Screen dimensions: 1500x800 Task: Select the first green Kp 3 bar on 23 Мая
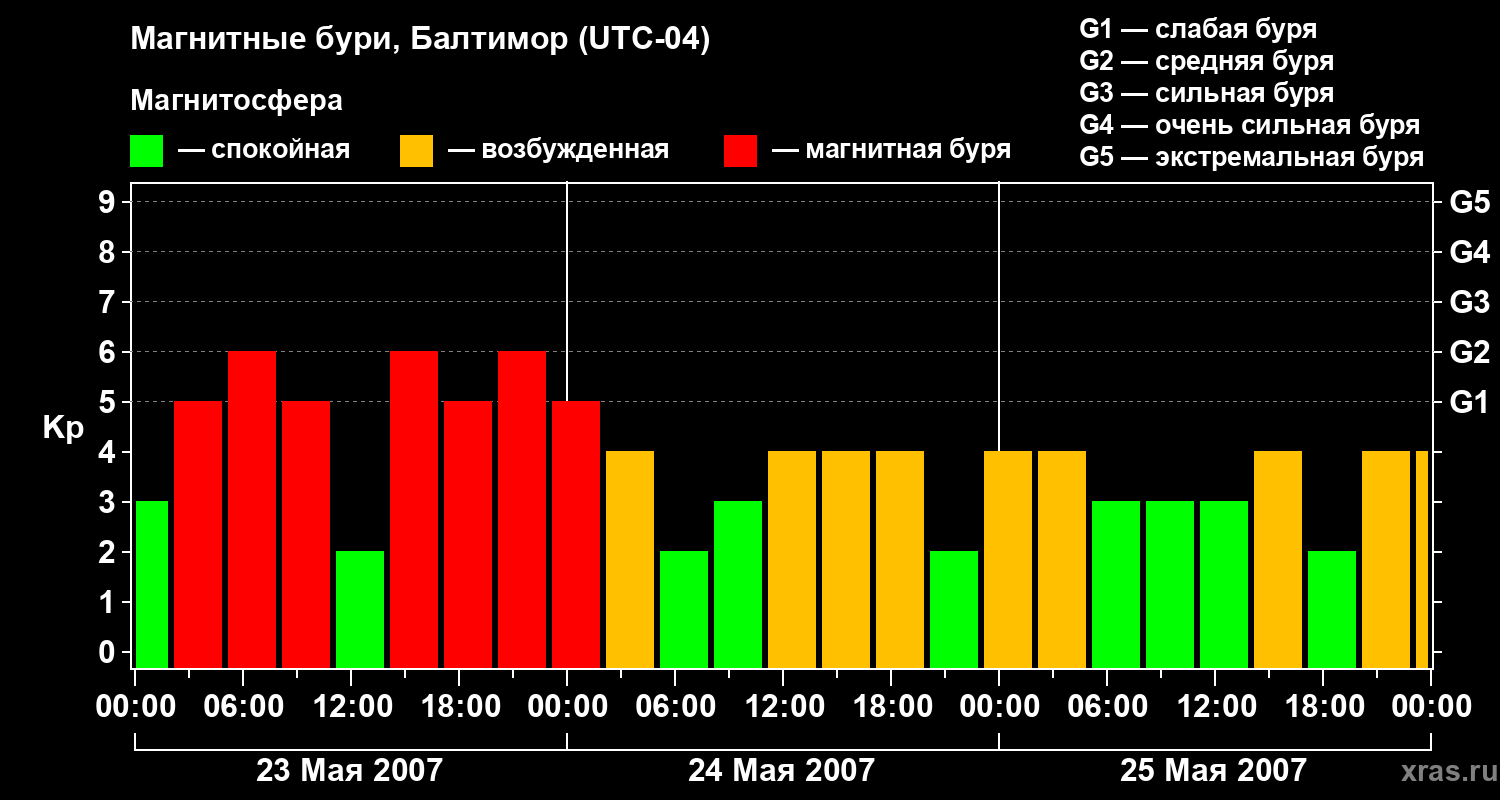152,584
